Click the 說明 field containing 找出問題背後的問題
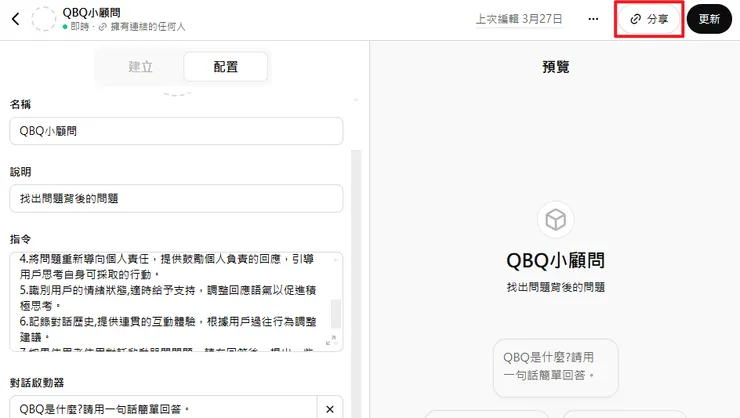 176,198
